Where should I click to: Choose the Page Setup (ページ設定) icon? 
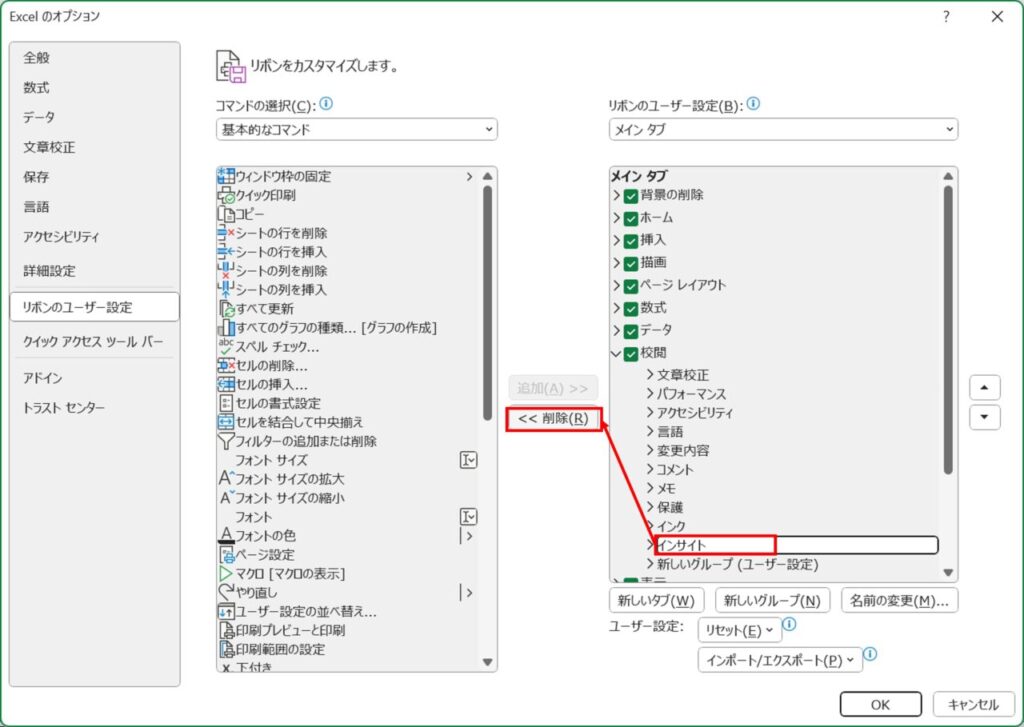tap(227, 555)
